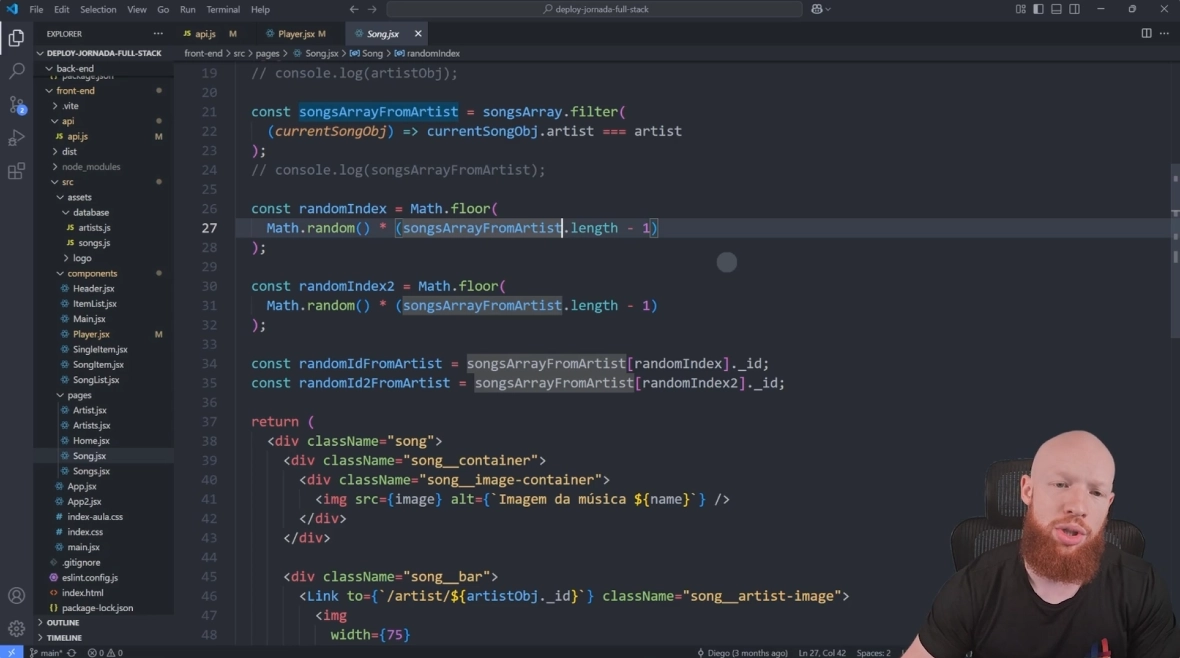The image size is (1180, 658).
Task: Click Ln 27, Col 42 status indicator
Action: tap(823, 652)
